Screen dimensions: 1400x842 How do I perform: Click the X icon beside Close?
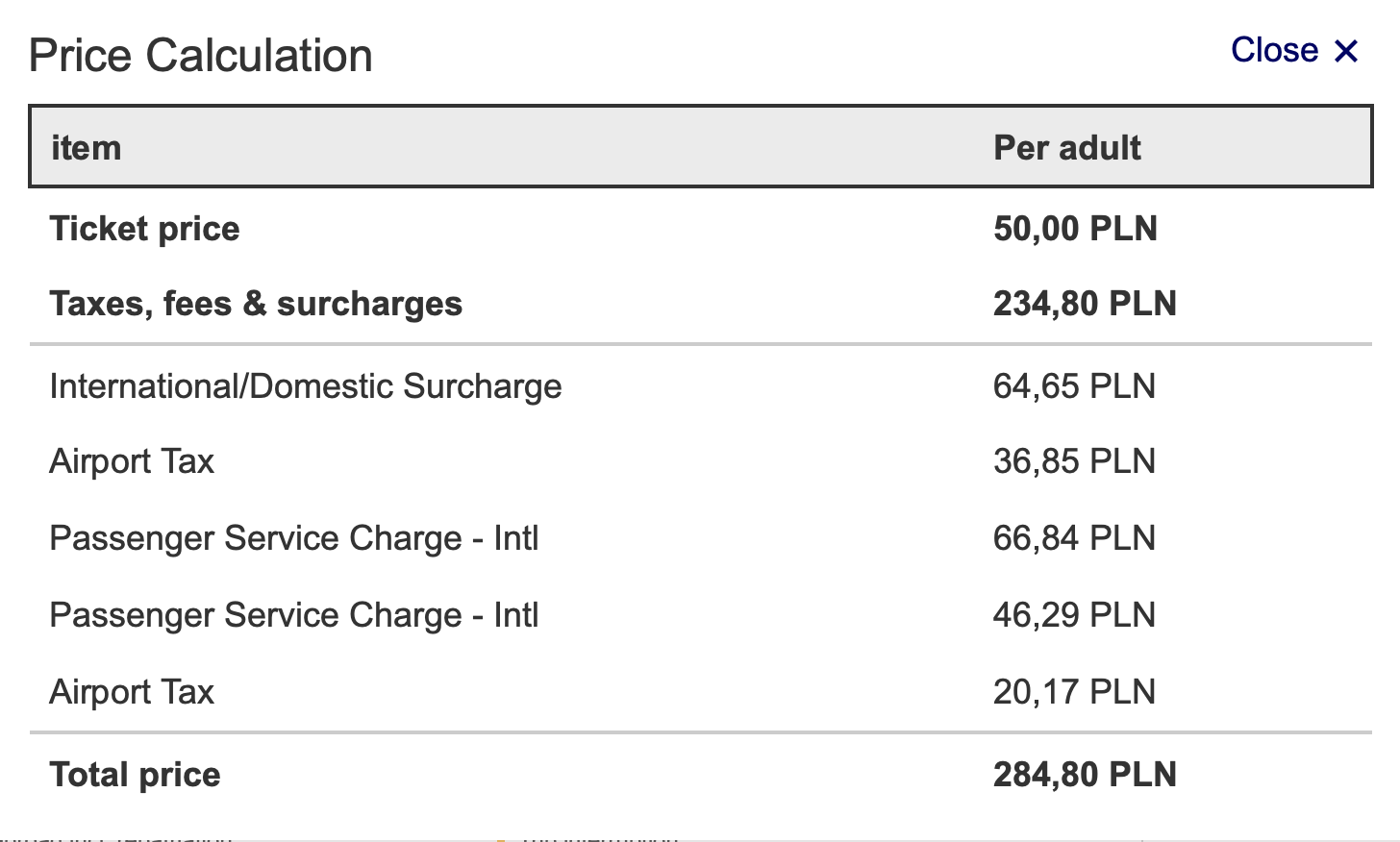click(x=1346, y=51)
